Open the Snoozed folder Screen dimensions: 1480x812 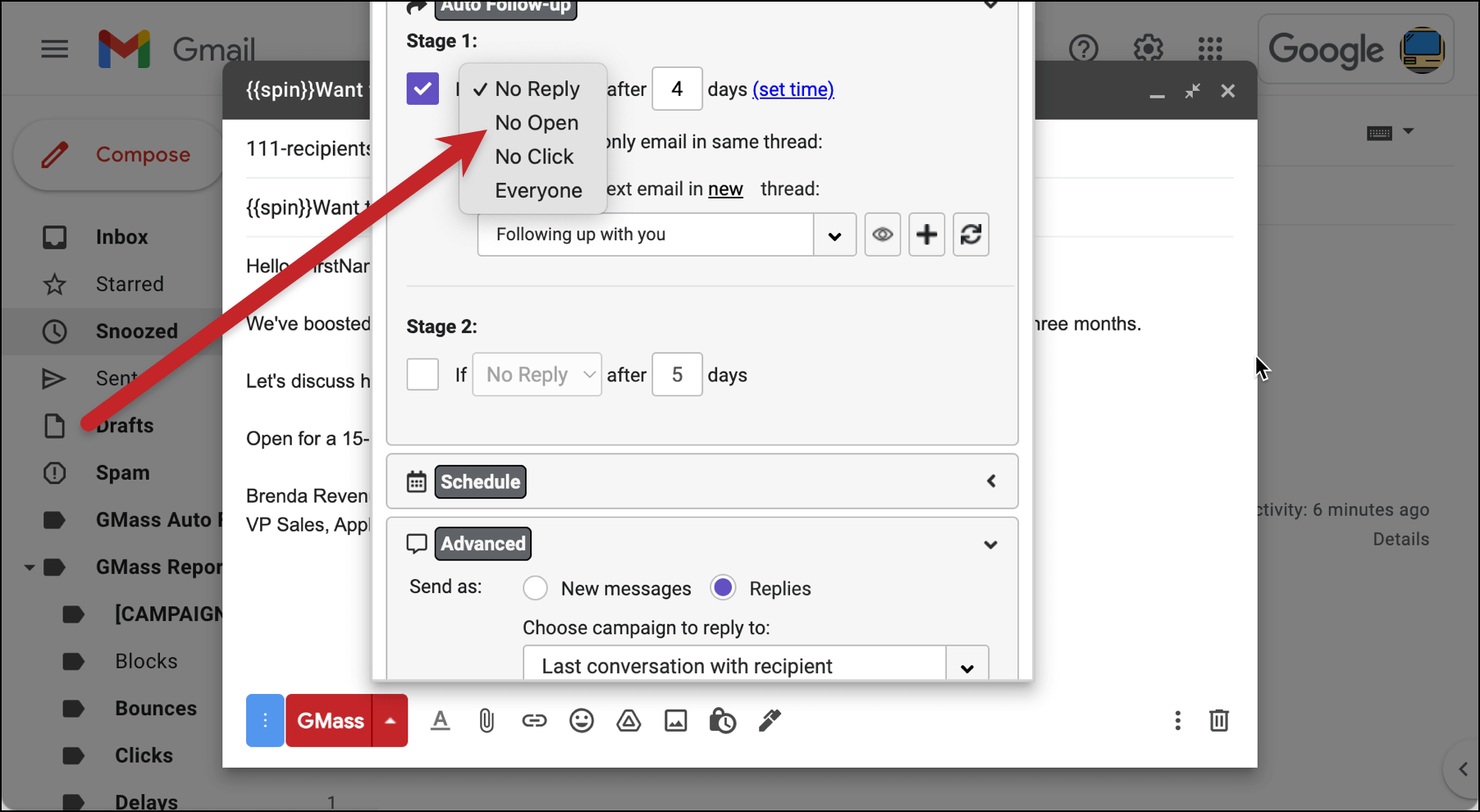pos(137,331)
